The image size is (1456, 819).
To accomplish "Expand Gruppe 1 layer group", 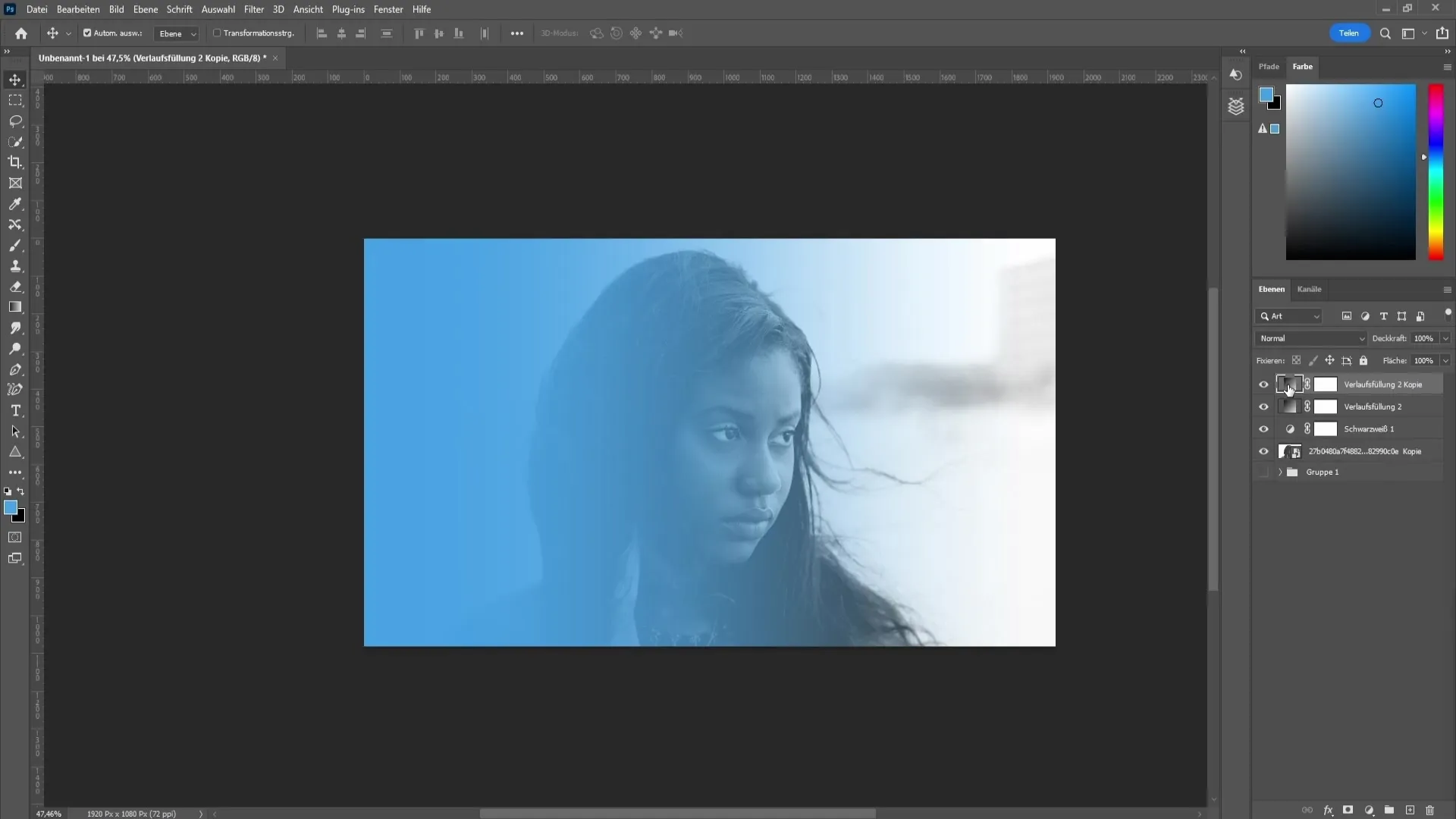I will 1281,471.
